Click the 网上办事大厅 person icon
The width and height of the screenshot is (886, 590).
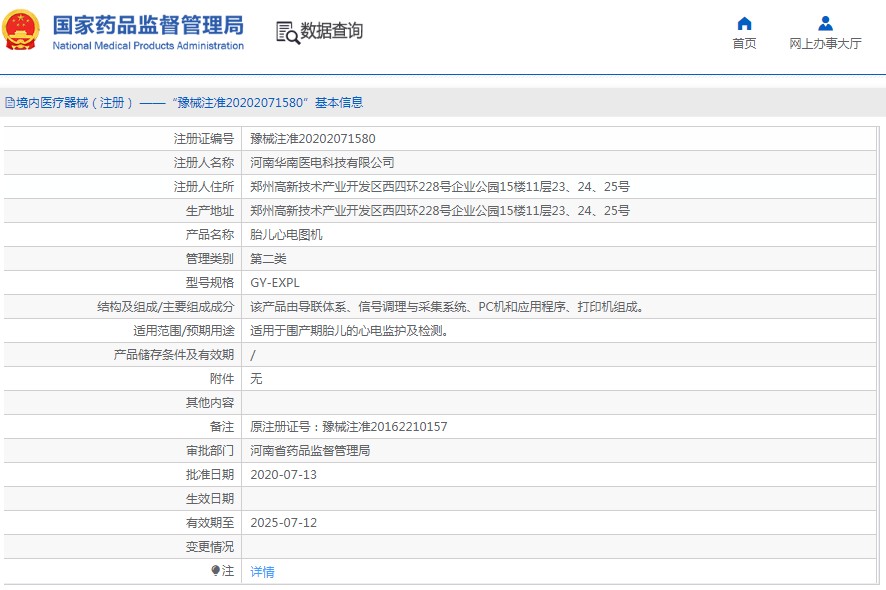[x=825, y=23]
